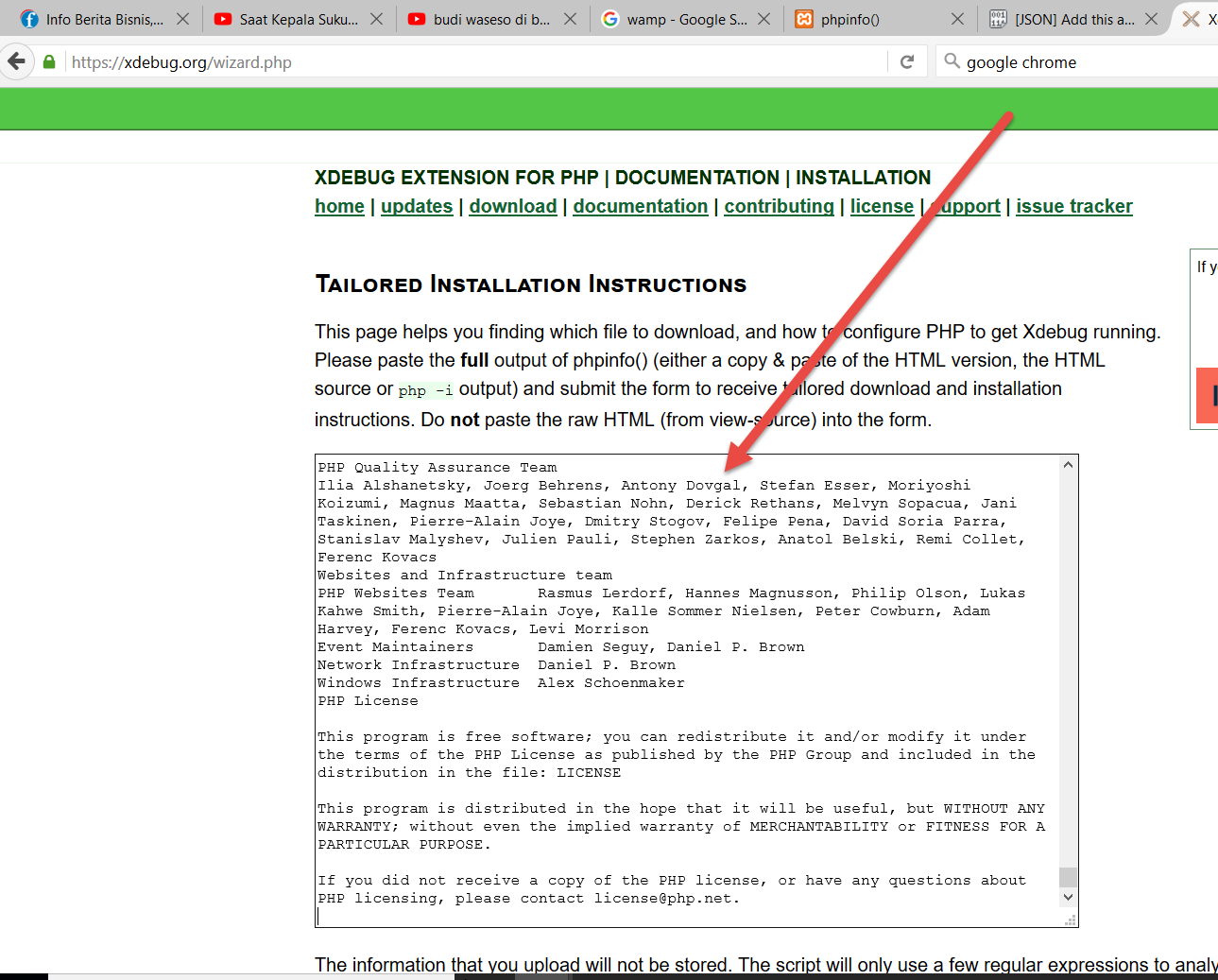The image size is (1218, 980).
Task: Click the Xdebug favicon on last tab
Action: coord(1192,19)
